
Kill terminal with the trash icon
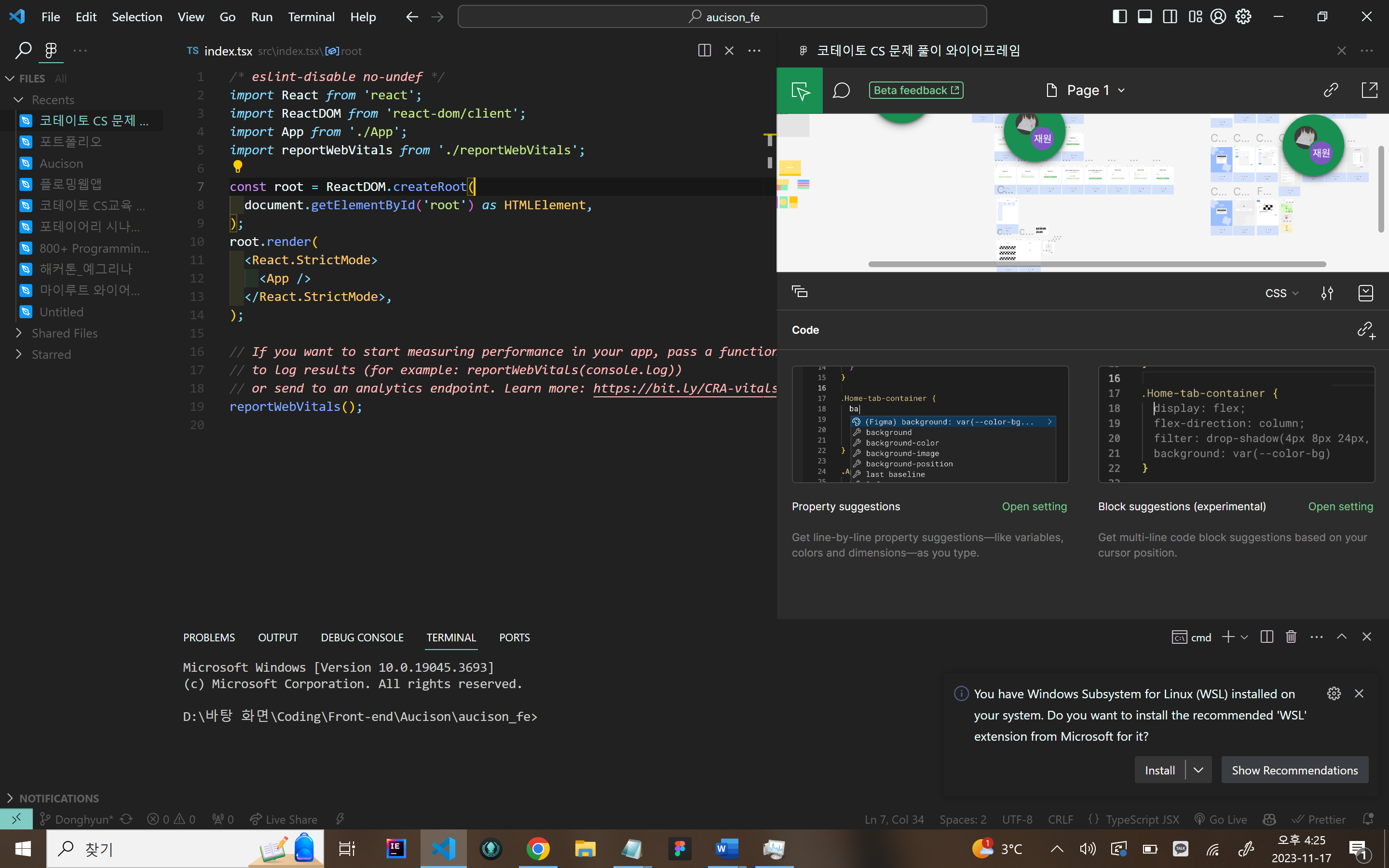1291,637
